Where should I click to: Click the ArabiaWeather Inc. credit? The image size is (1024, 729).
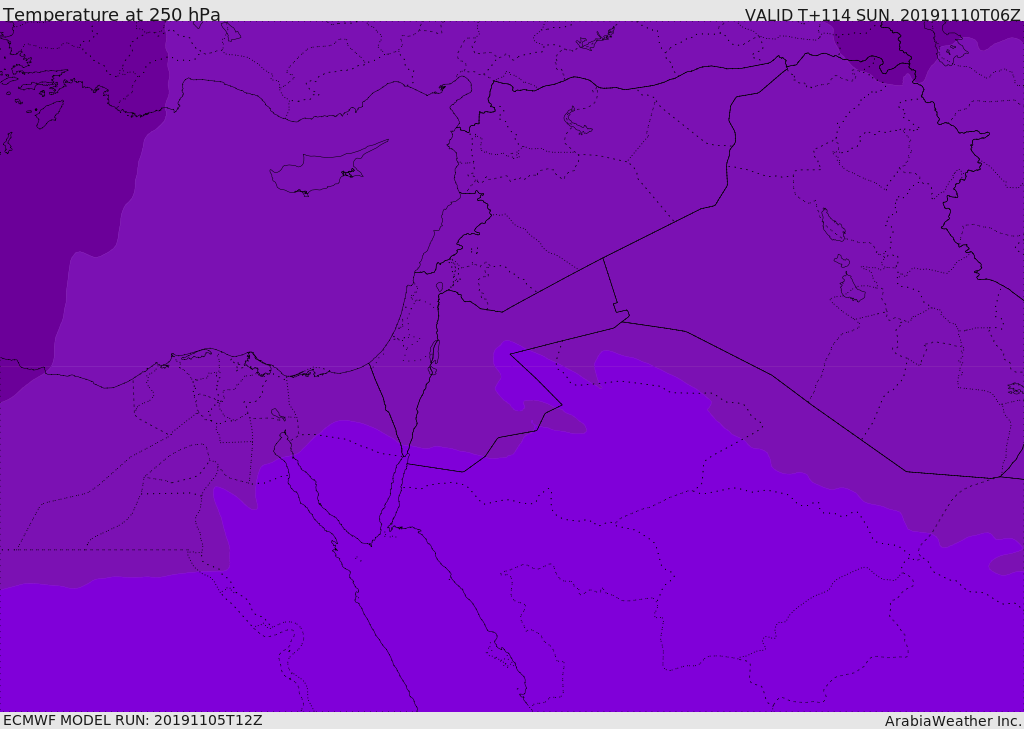click(x=952, y=721)
